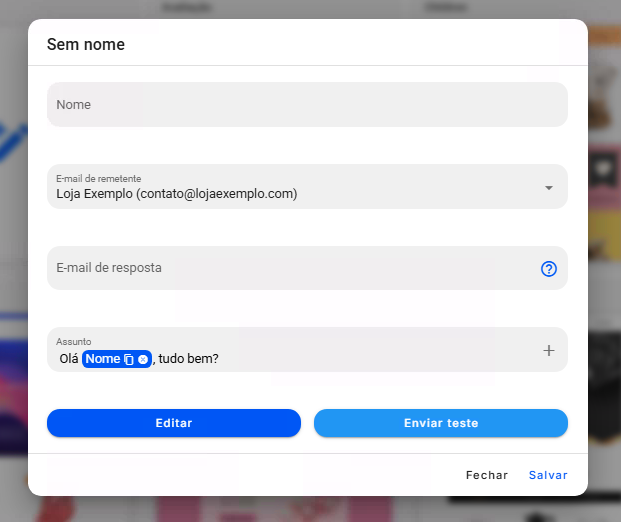The height and width of the screenshot is (522, 621).
Task: Remove the Nome tag from subject
Action: coord(143,359)
